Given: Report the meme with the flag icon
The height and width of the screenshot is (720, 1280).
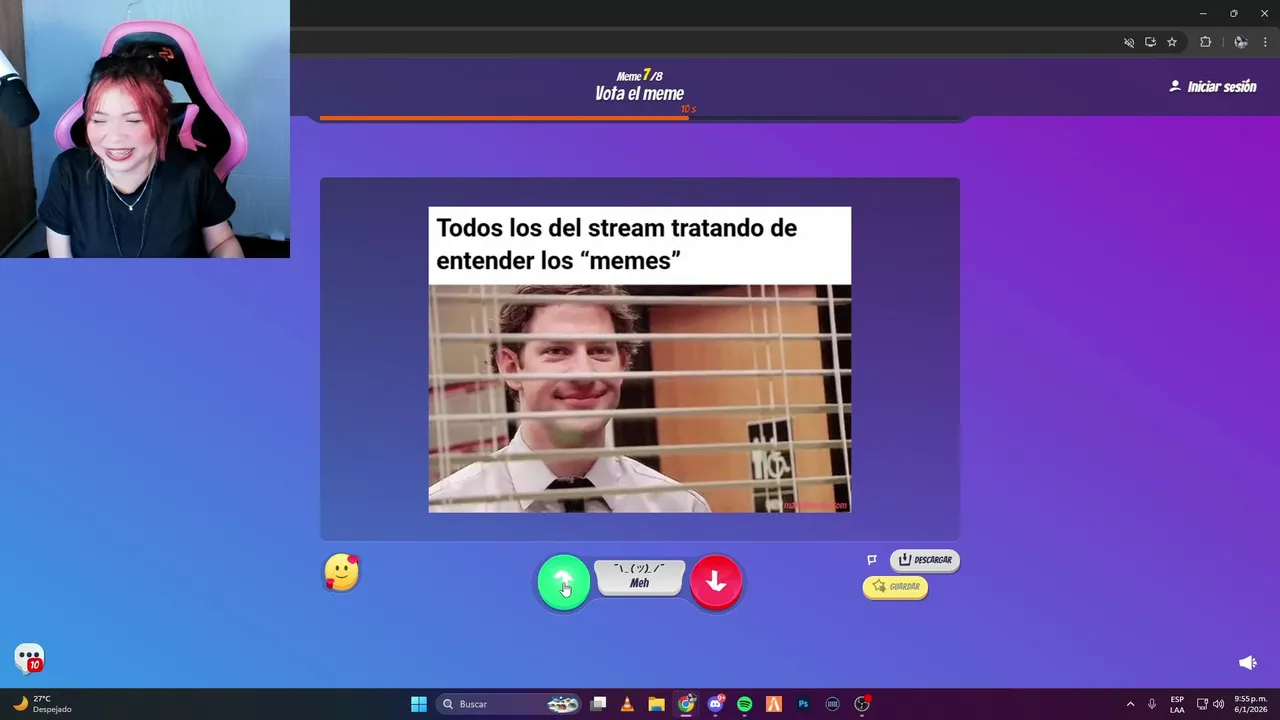Looking at the screenshot, I should click(x=872, y=560).
